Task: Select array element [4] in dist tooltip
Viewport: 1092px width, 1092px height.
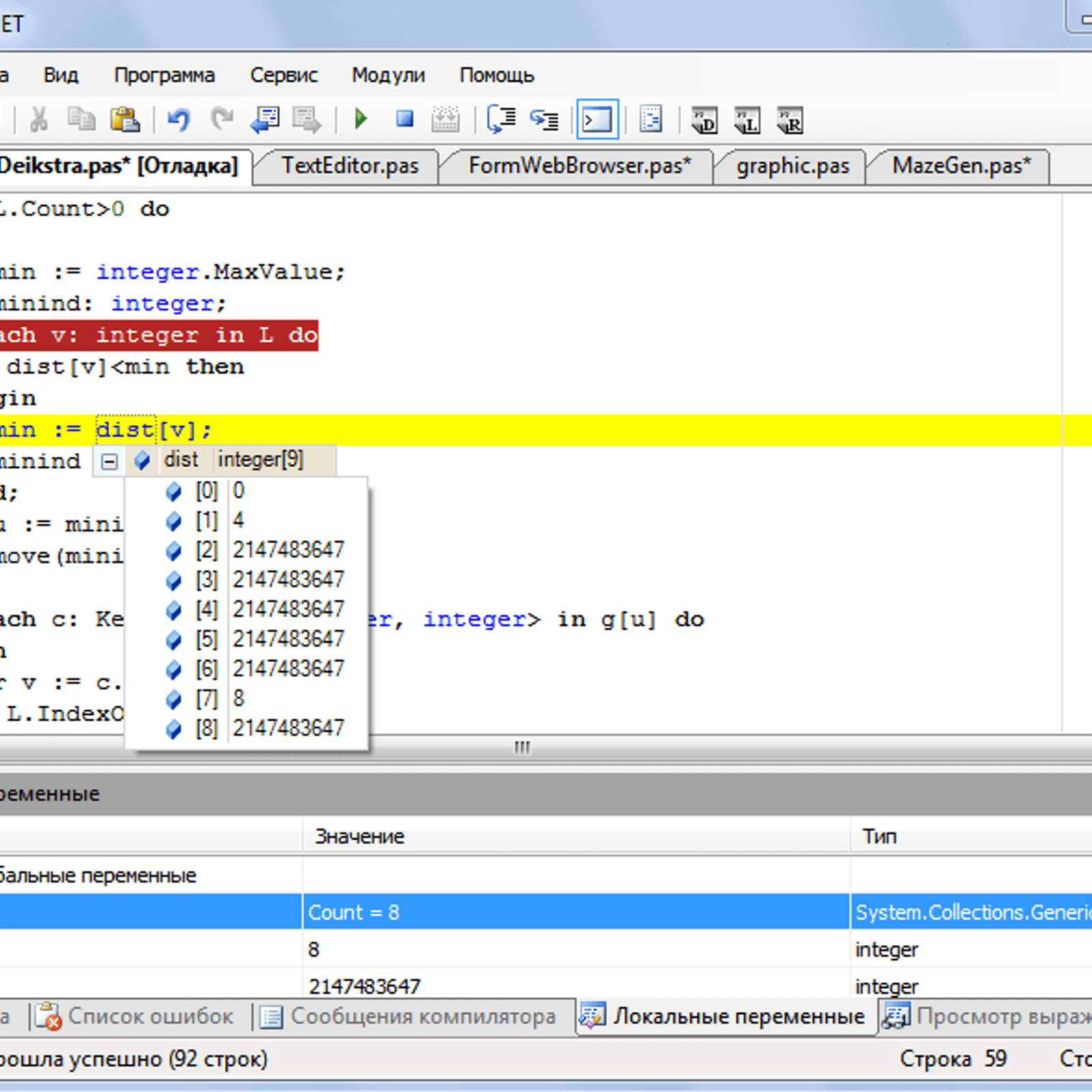Action: click(x=247, y=609)
